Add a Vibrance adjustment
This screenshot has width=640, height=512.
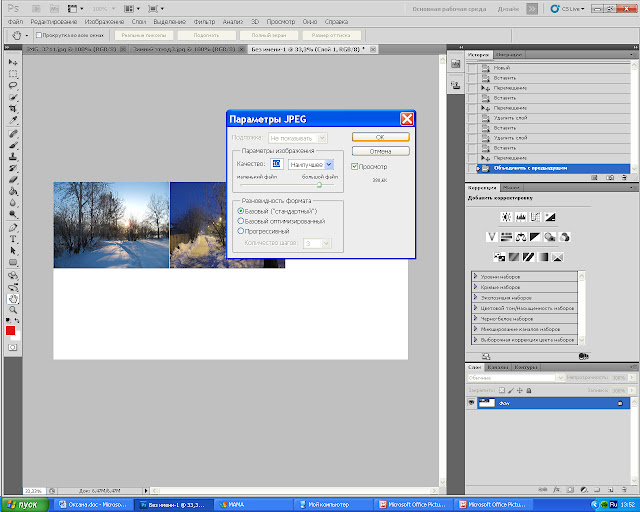click(492, 237)
